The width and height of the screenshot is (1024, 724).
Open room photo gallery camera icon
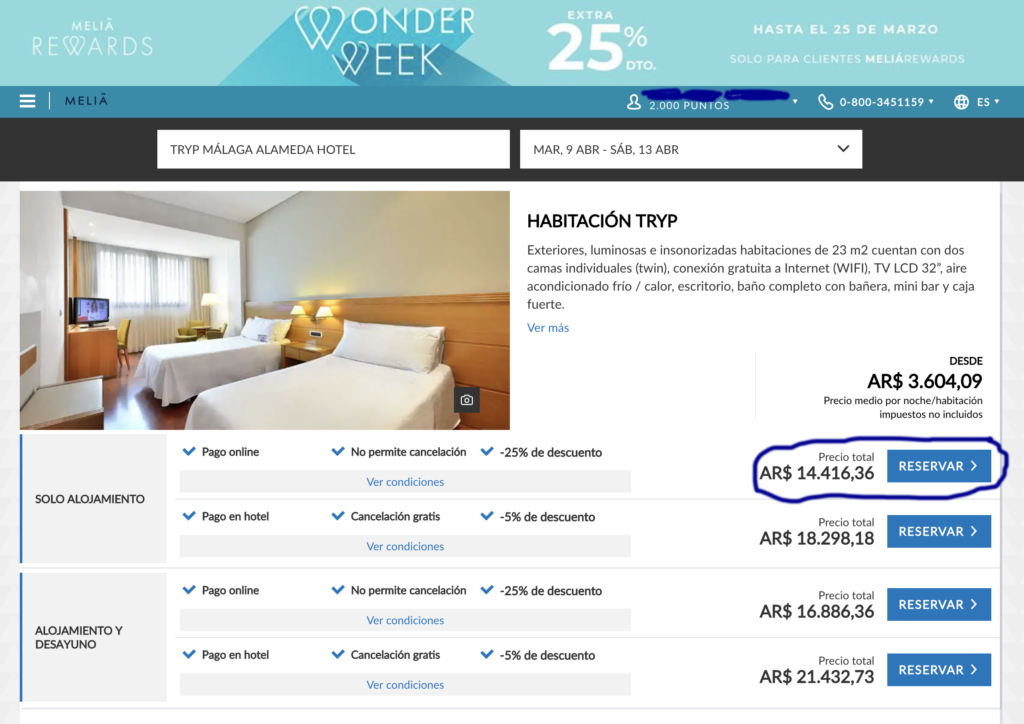click(x=466, y=400)
